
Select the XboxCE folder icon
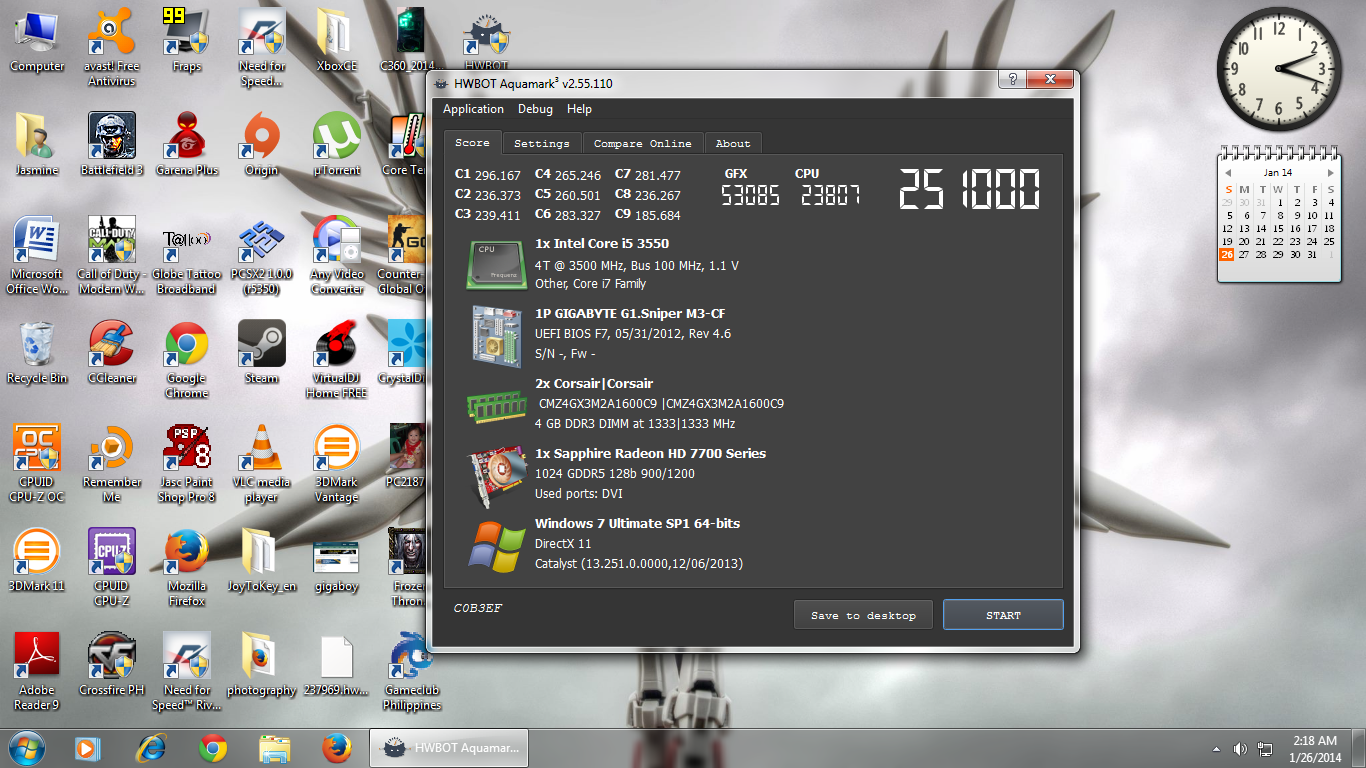336,42
